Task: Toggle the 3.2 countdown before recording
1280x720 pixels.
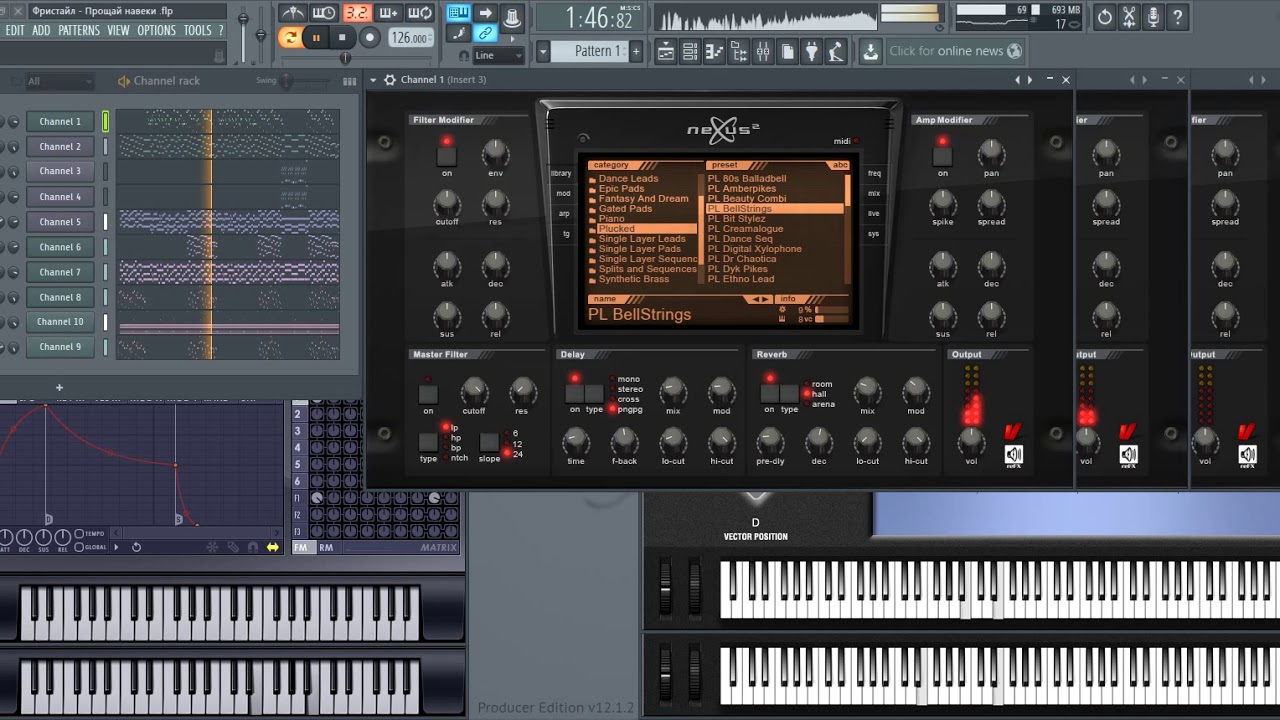Action: pyautogui.click(x=356, y=13)
